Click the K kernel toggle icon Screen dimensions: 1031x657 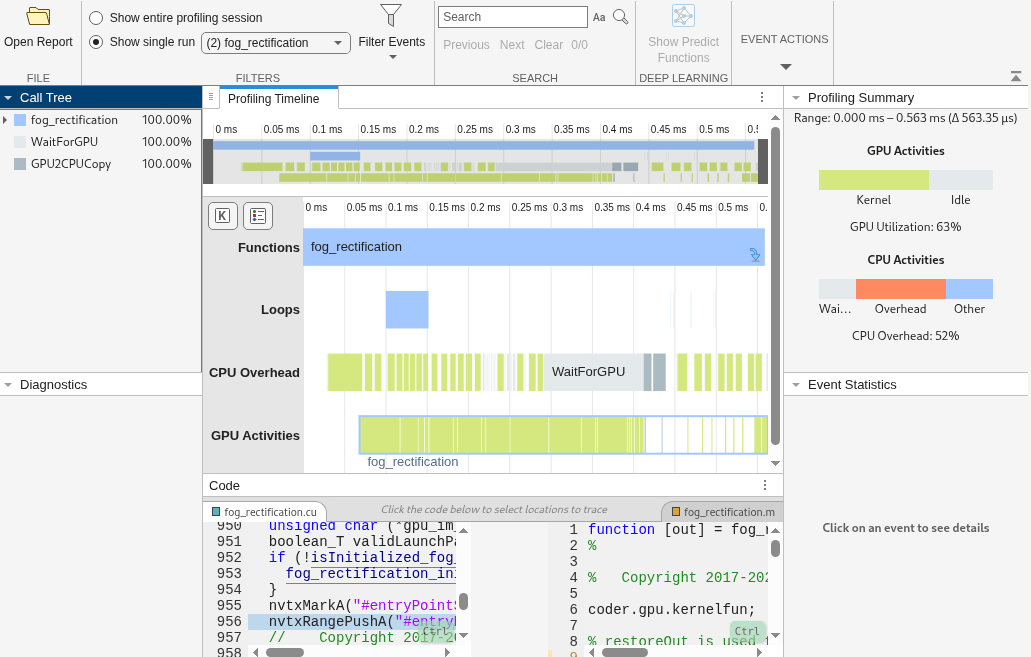click(x=222, y=216)
